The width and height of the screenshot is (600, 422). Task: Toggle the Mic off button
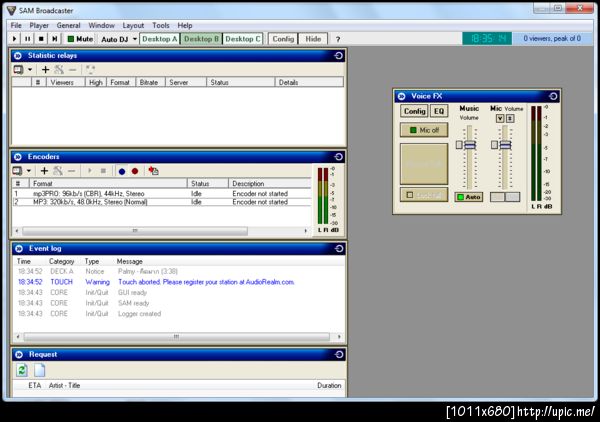coord(424,130)
